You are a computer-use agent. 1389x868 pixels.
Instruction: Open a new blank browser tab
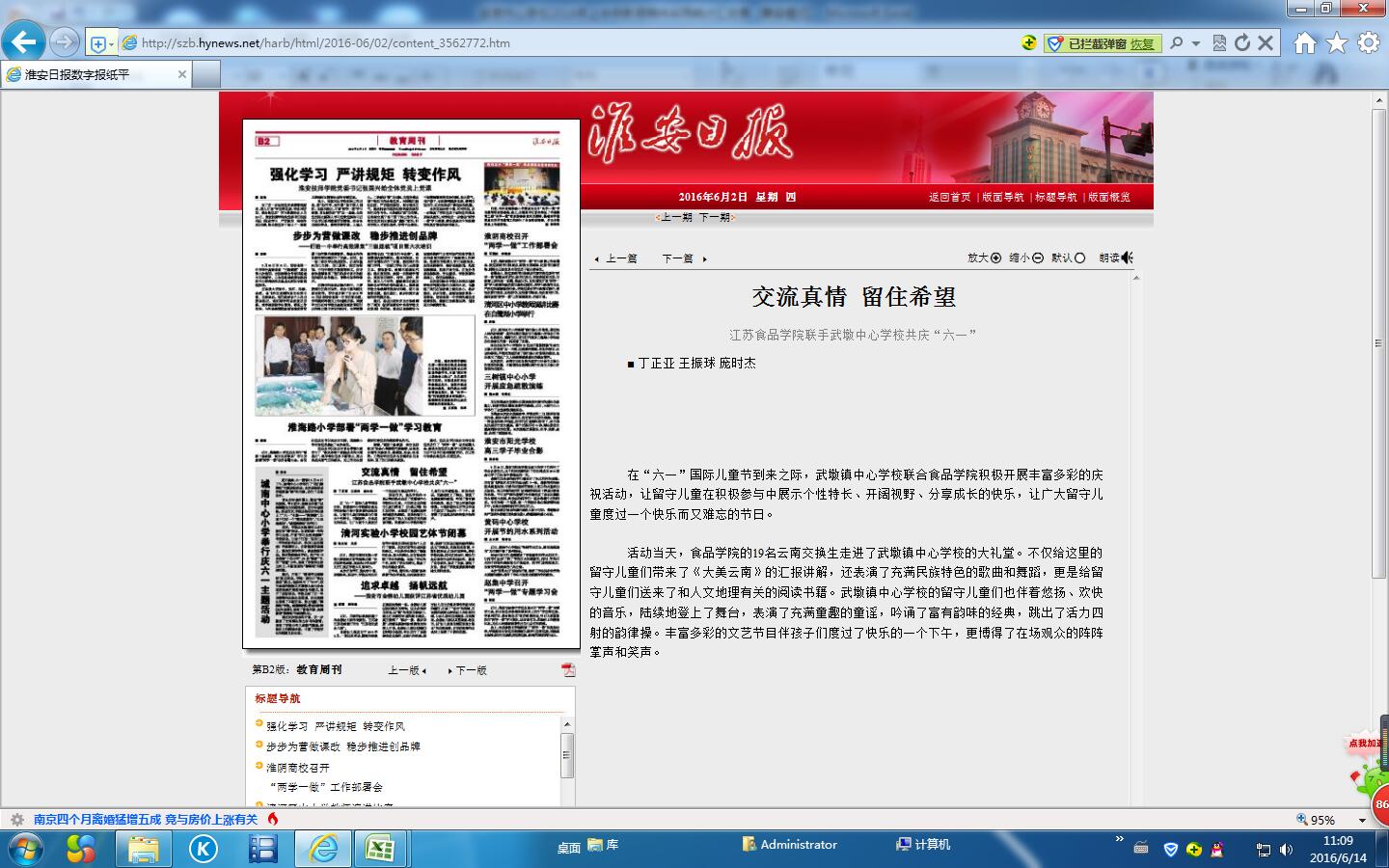click(206, 74)
